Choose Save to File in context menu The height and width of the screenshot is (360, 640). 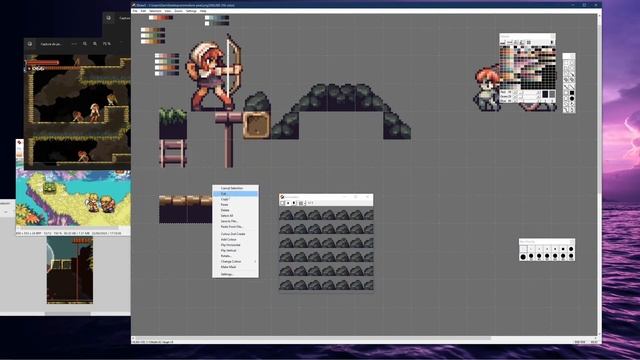[x=235, y=221]
